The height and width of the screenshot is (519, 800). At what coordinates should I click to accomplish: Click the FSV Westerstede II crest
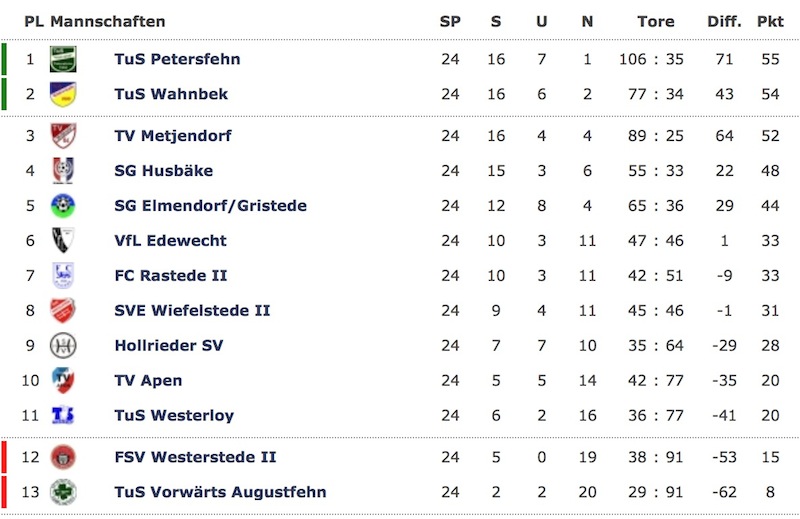[x=63, y=458]
